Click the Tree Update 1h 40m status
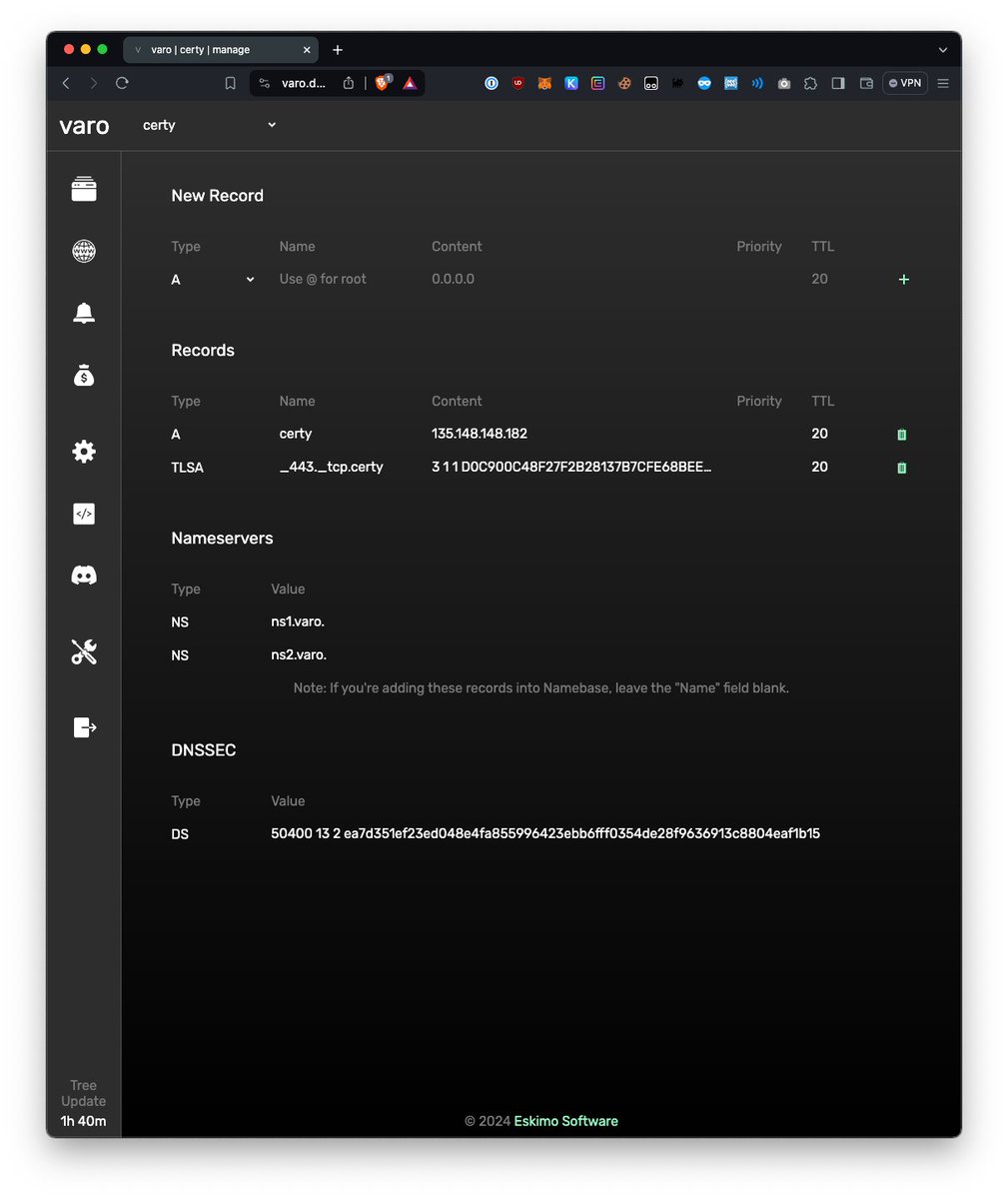The height and width of the screenshot is (1199, 1008). point(84,1103)
